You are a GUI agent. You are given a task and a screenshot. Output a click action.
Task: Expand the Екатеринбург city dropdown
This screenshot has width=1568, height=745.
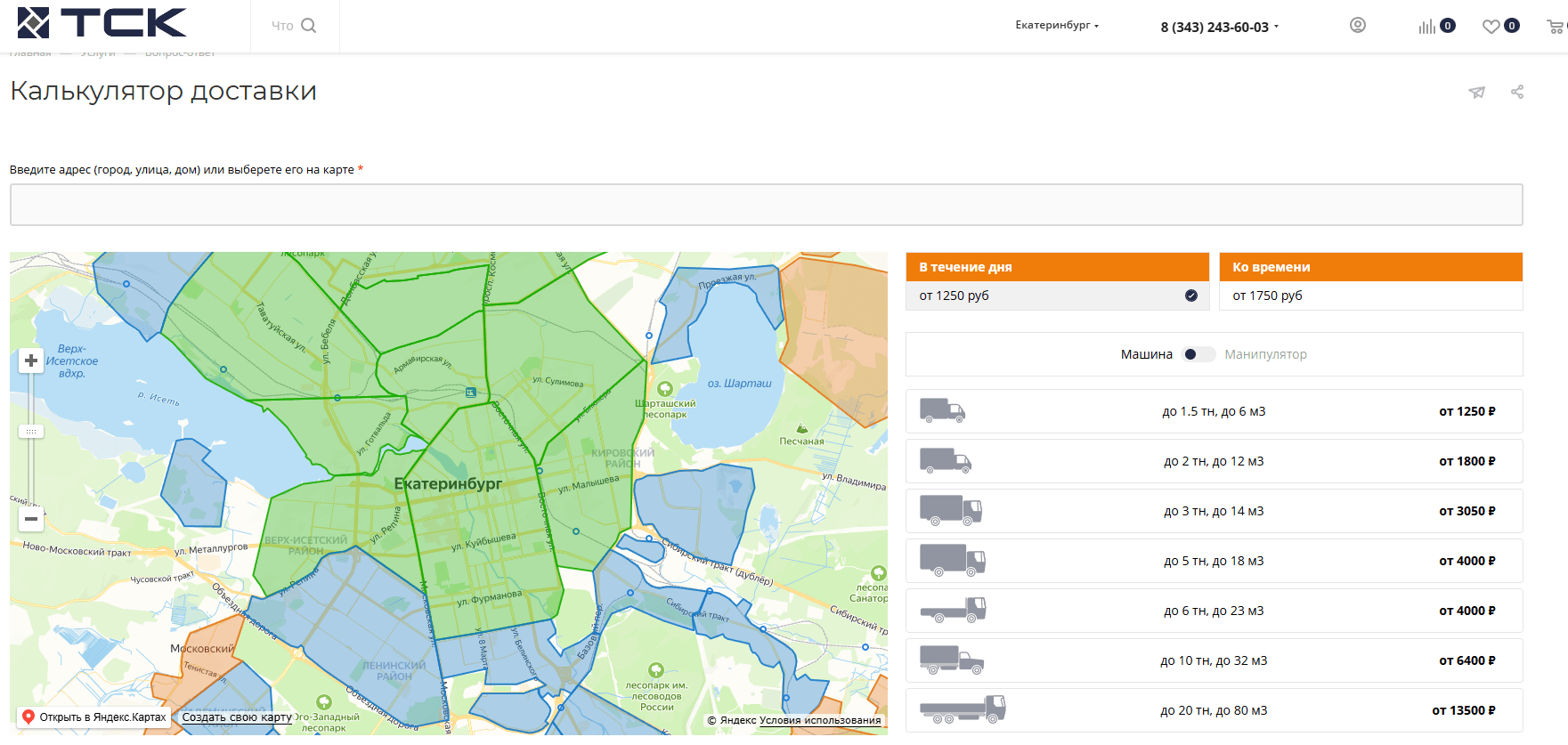1057,26
